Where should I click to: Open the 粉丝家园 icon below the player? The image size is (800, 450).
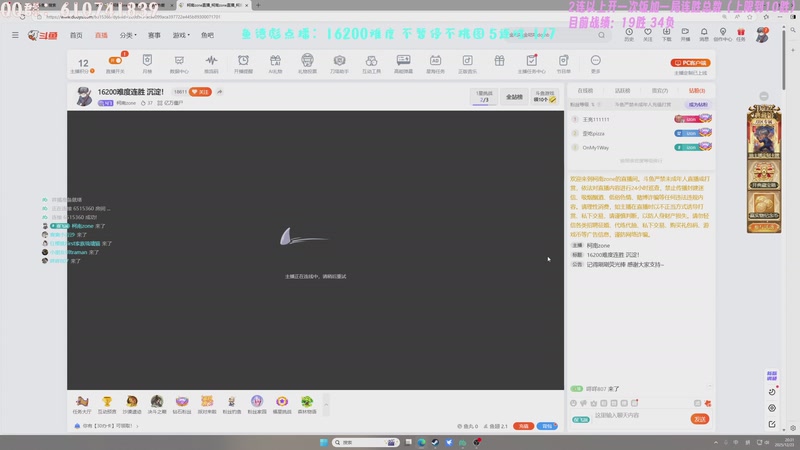tap(257, 404)
